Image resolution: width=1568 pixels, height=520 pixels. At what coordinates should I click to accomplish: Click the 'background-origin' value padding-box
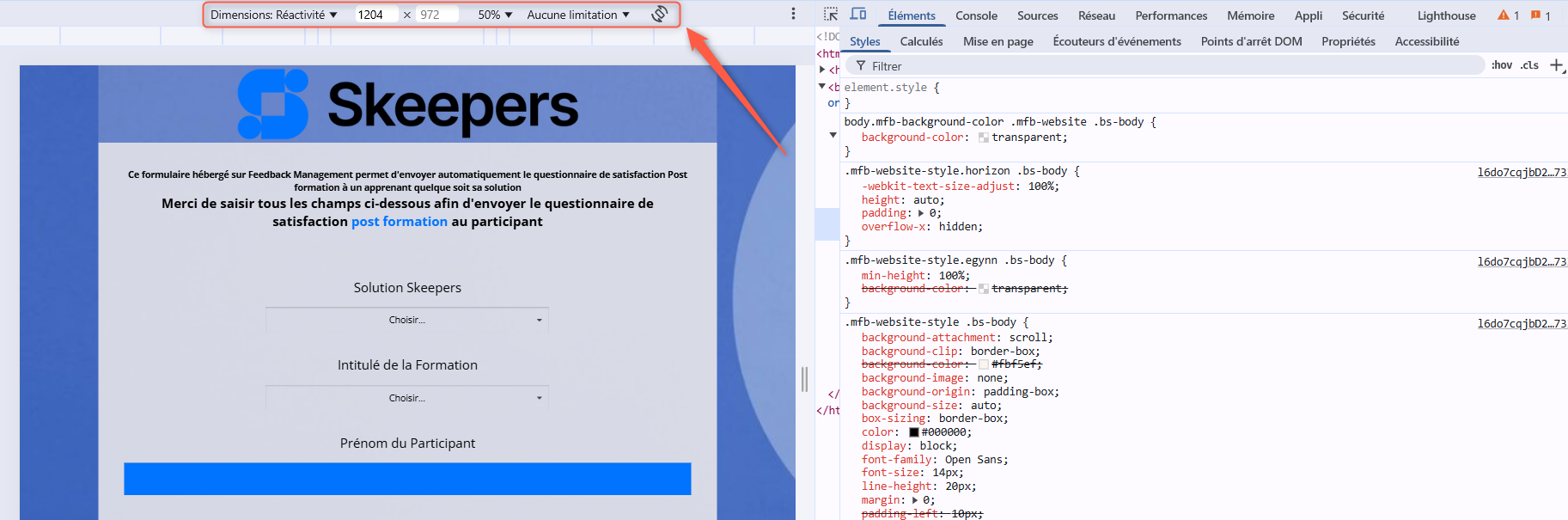(1018, 392)
